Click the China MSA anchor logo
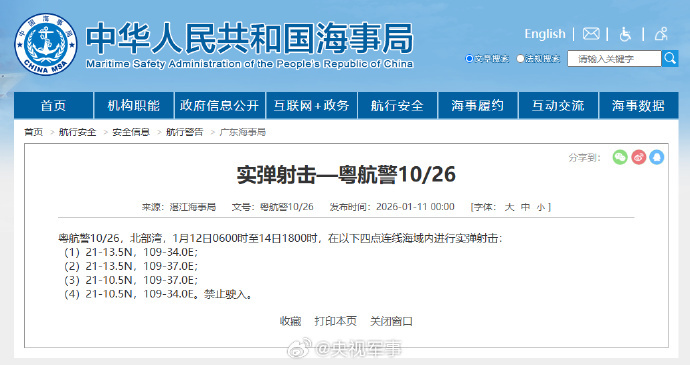Viewport: 690px width, 365px height. 46,44
